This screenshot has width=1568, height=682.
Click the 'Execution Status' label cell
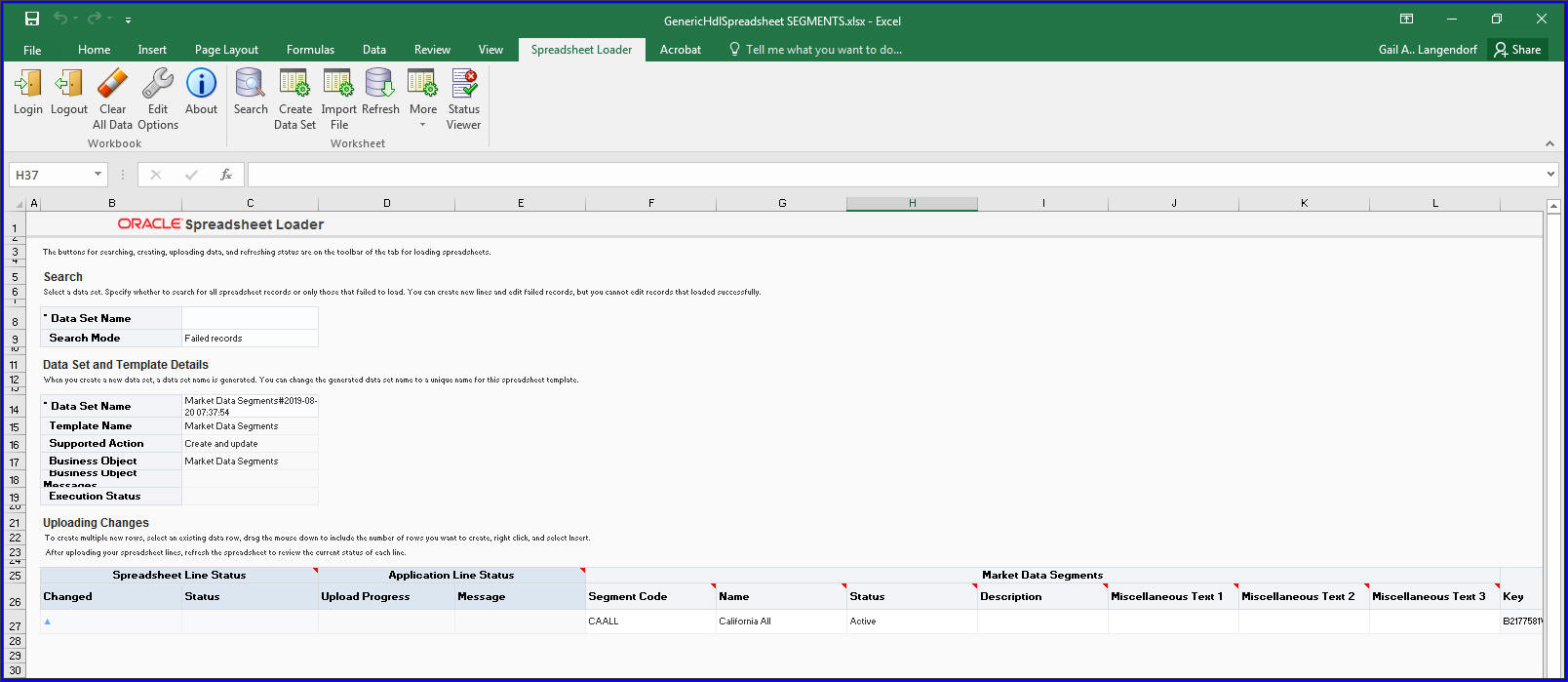pos(111,497)
